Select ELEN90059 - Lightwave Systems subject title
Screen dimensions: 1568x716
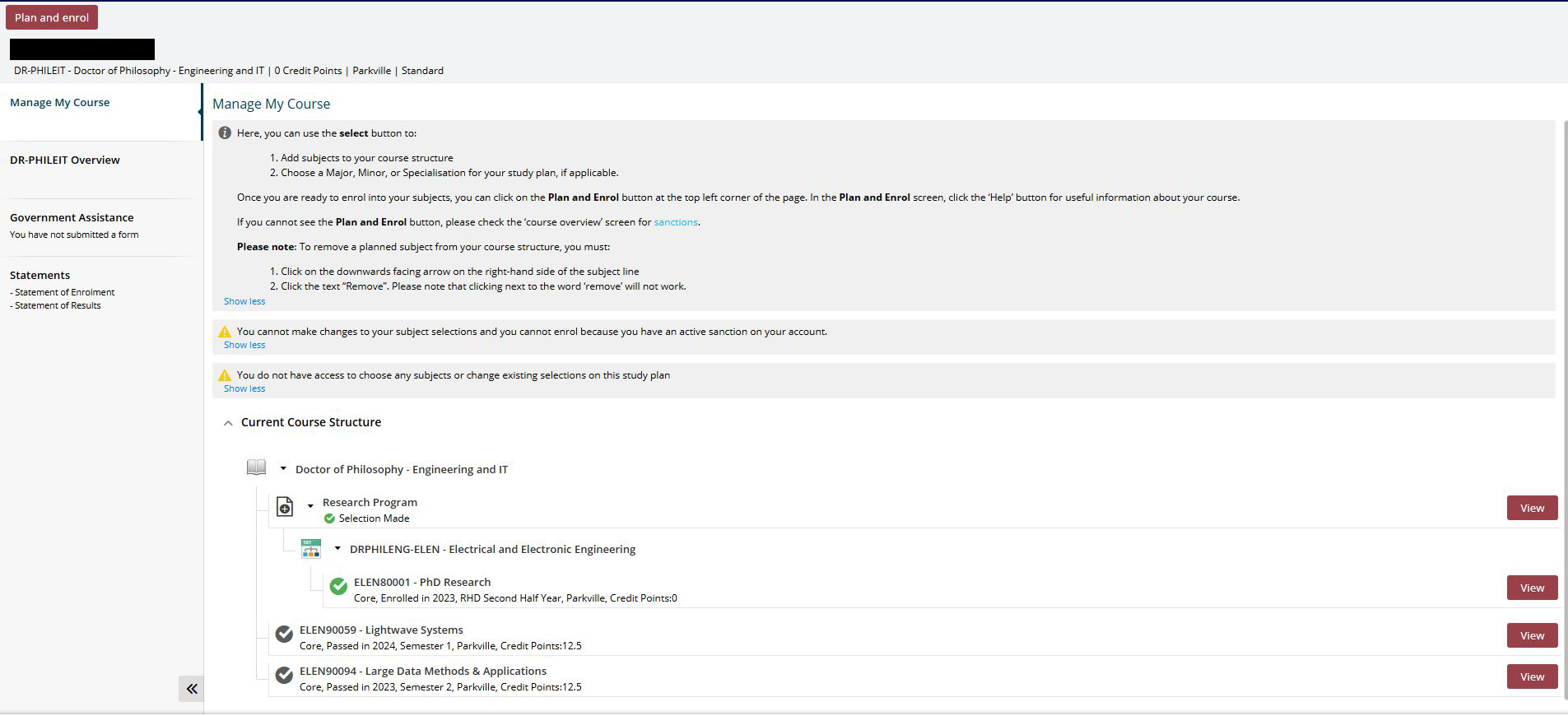pyautogui.click(x=381, y=630)
